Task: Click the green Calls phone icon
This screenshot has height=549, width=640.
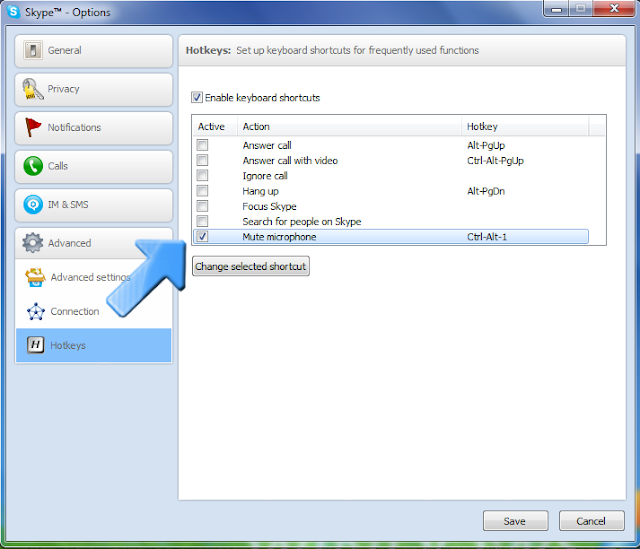Action: point(33,166)
